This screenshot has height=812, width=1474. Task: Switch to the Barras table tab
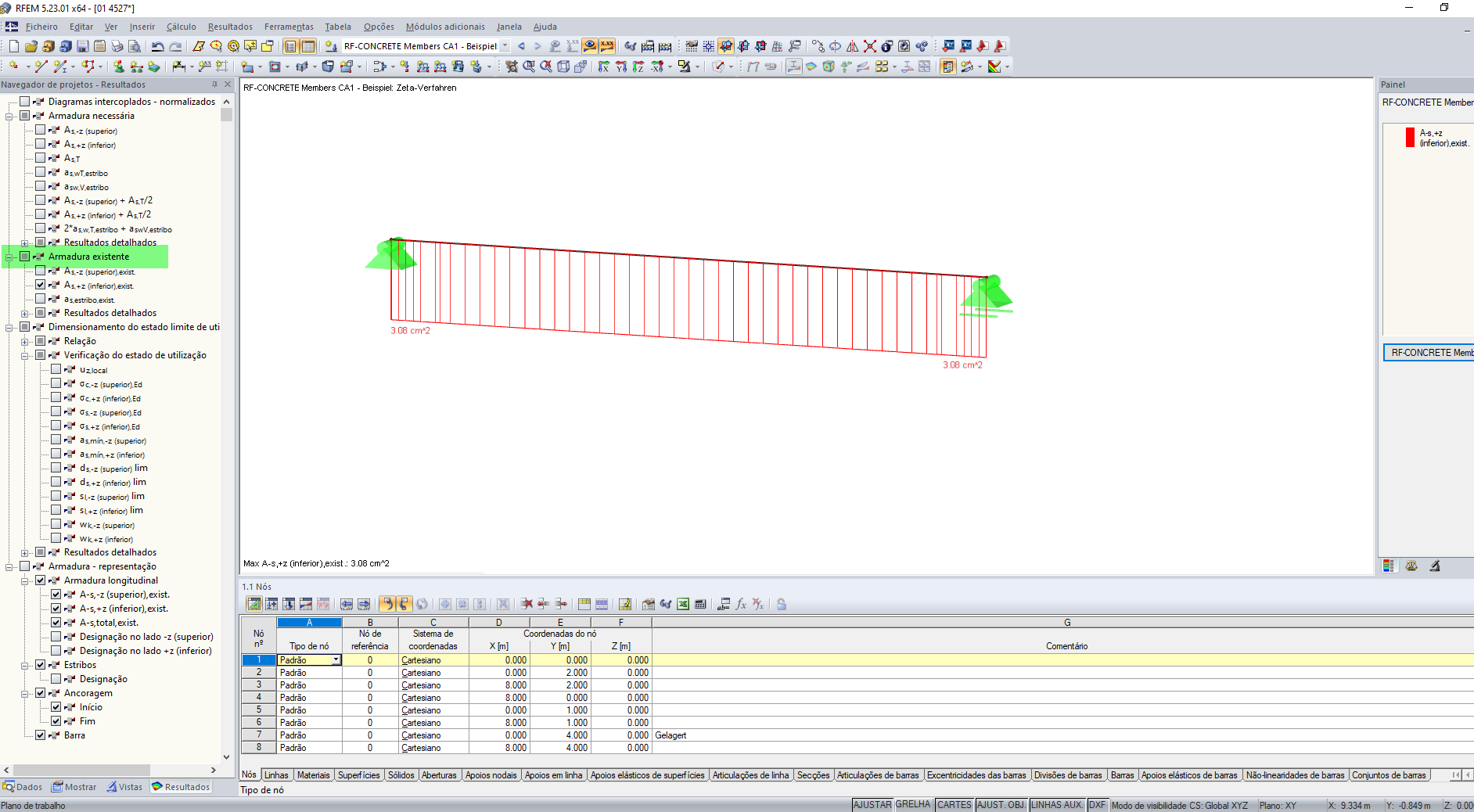(x=1122, y=775)
